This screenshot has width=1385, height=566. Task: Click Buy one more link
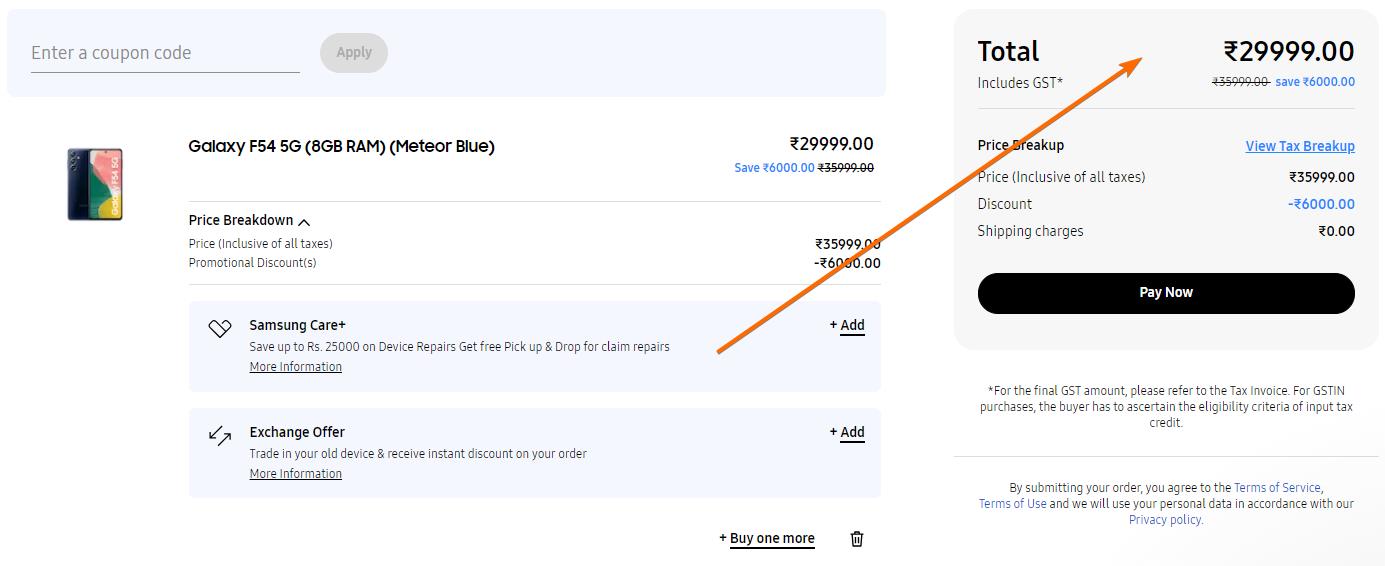coord(767,538)
